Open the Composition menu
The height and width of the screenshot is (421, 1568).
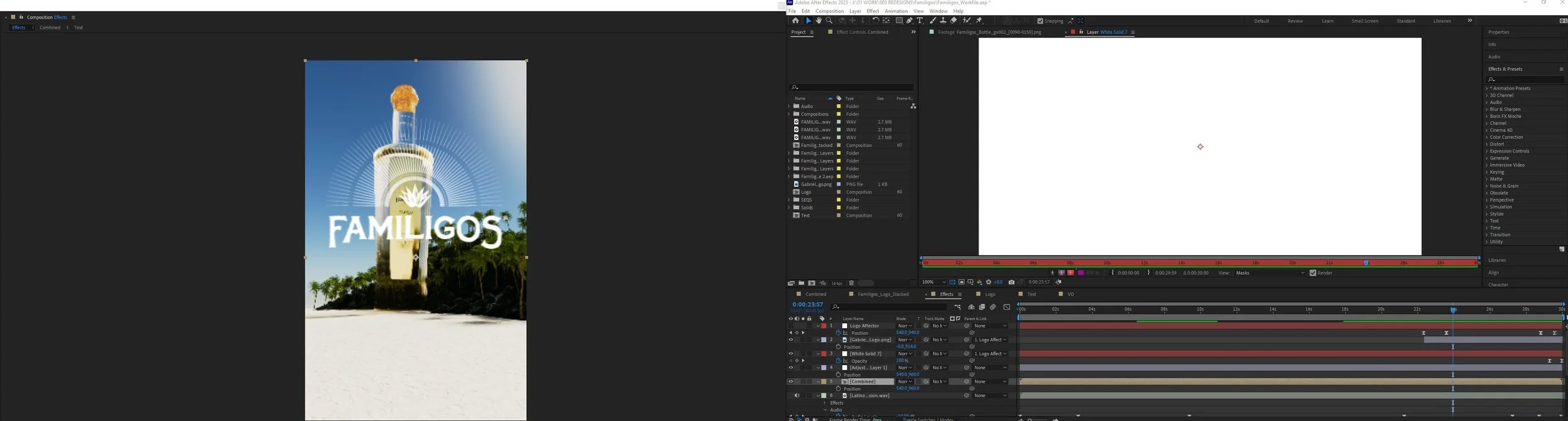[x=829, y=11]
